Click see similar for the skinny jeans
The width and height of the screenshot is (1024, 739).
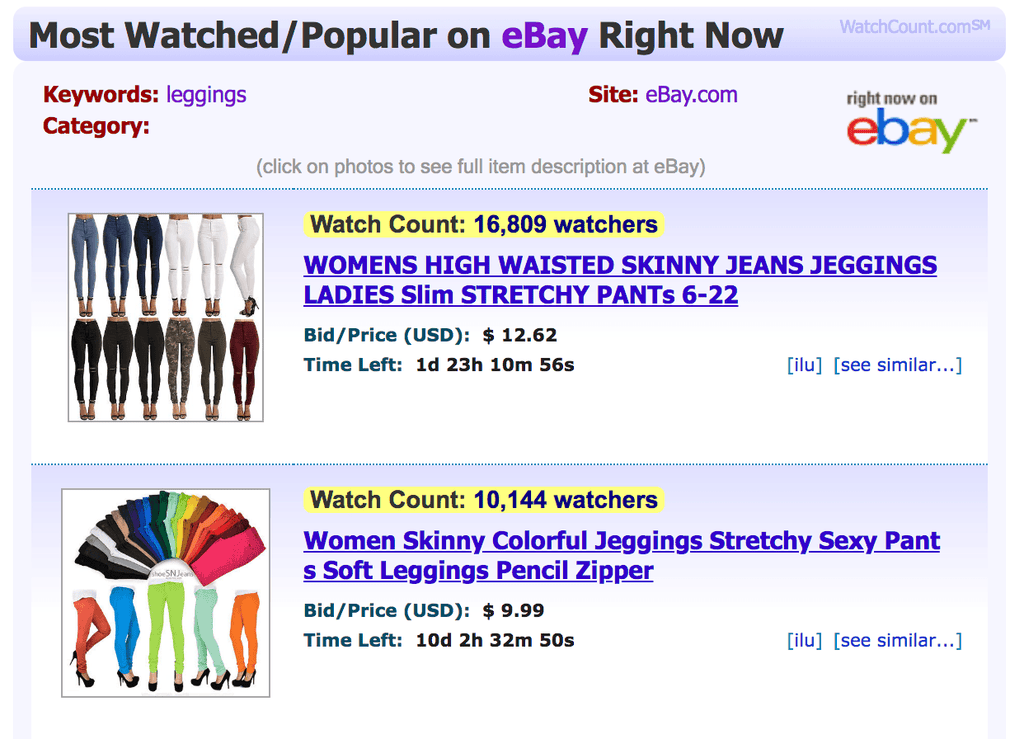[897, 365]
